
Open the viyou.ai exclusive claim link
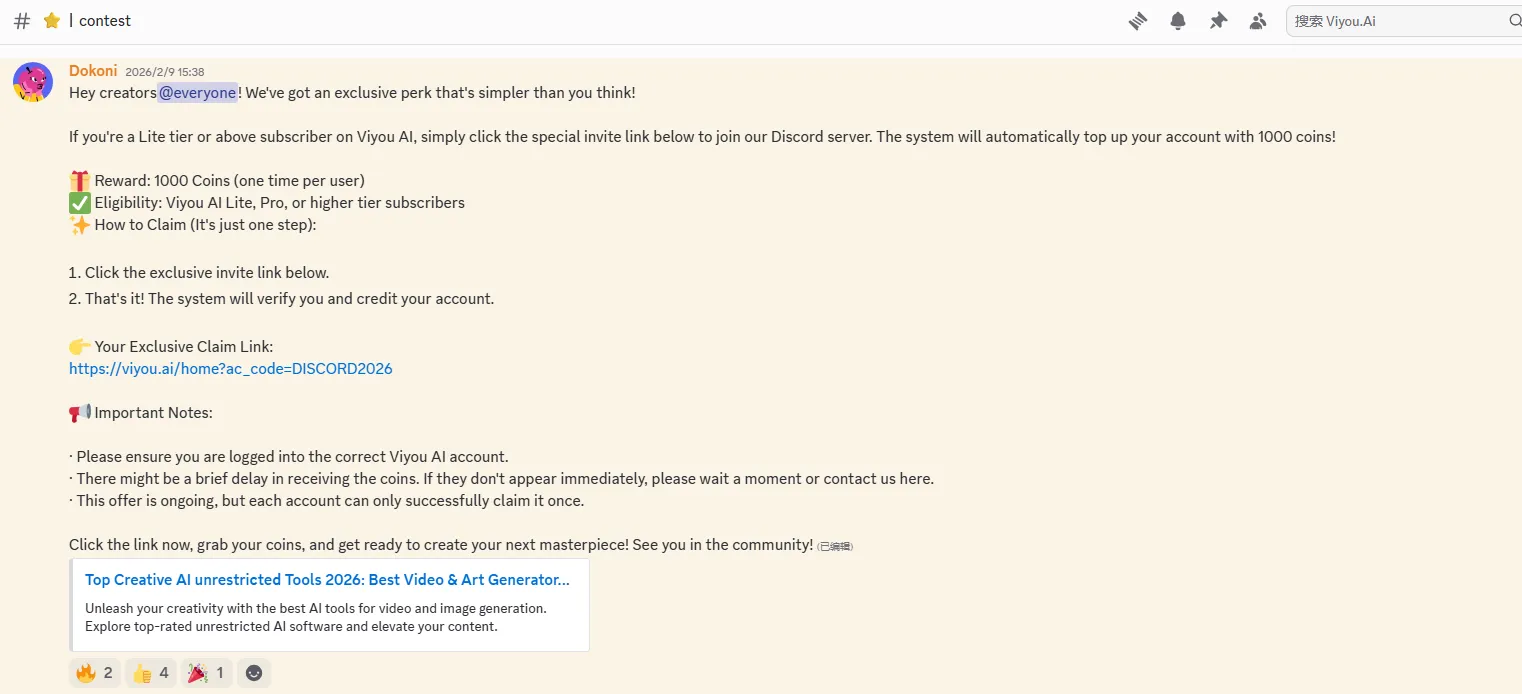(x=231, y=369)
